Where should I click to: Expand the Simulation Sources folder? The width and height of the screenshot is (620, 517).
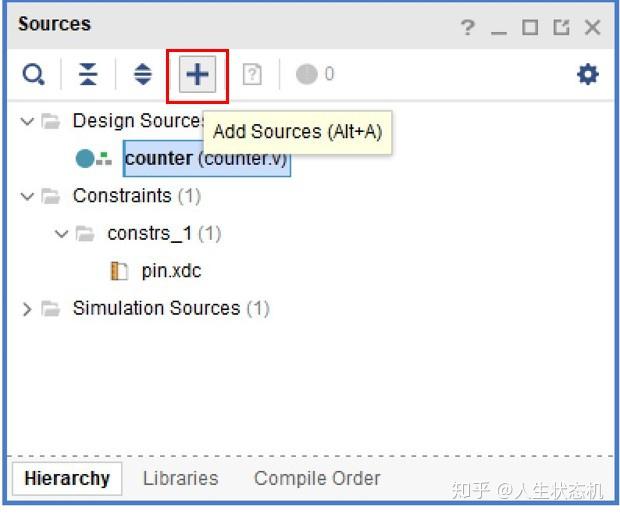[27, 309]
